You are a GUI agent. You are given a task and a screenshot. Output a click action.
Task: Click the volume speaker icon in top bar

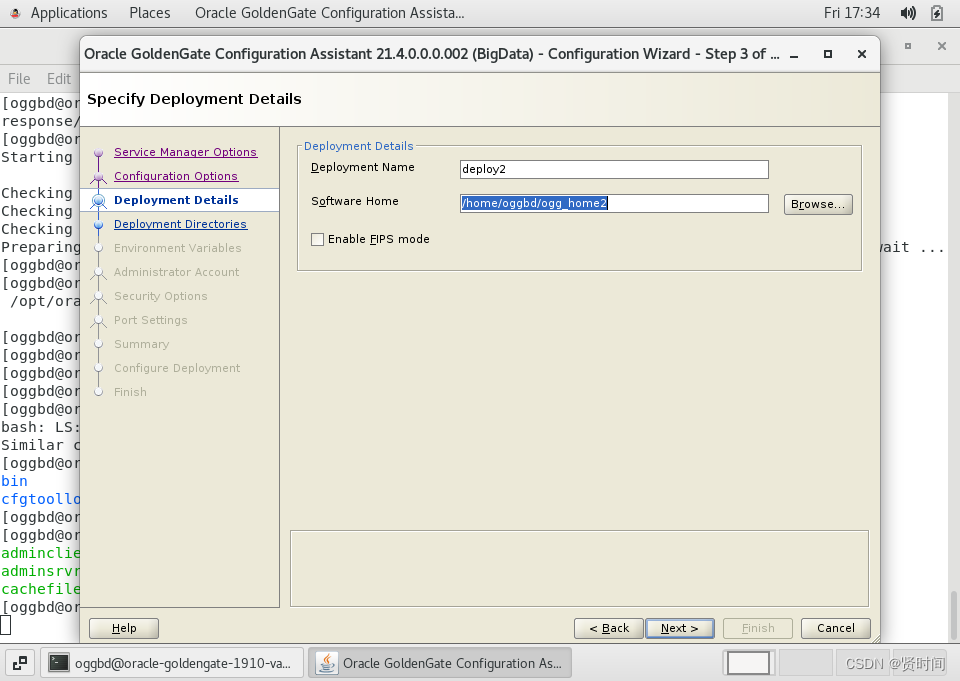point(908,13)
